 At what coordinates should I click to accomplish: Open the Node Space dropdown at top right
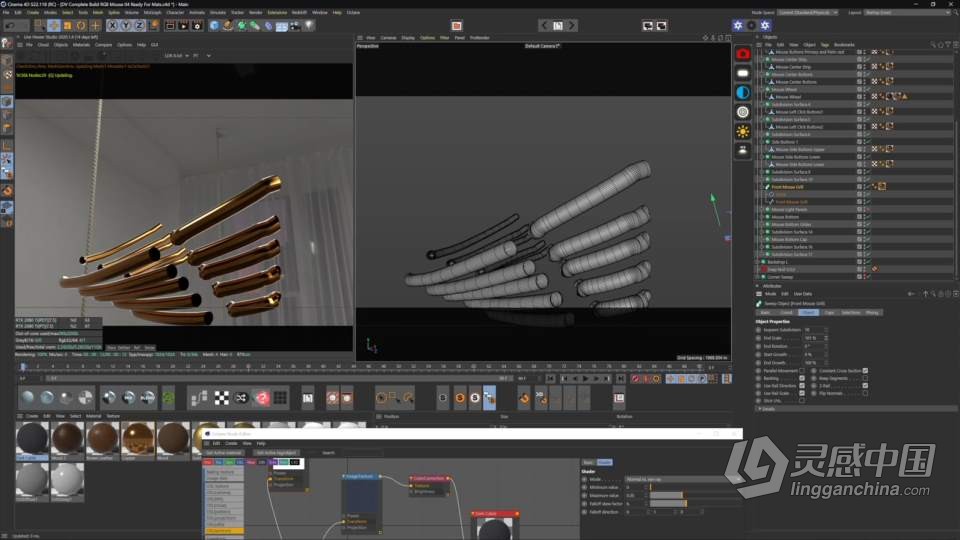click(808, 12)
